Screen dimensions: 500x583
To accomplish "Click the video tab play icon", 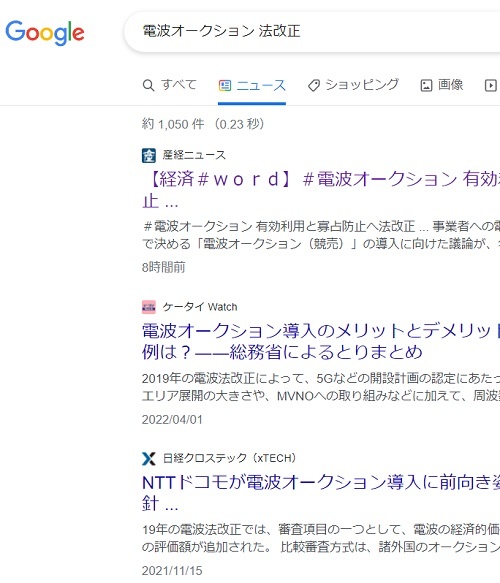I will (491, 86).
